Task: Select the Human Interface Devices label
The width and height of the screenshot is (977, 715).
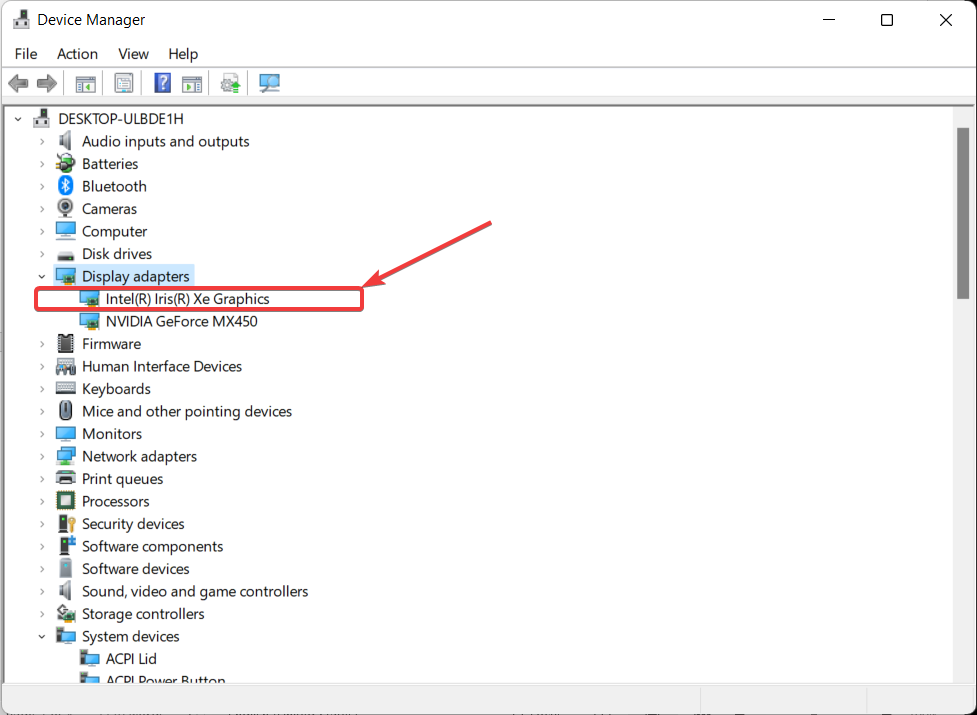Action: [162, 366]
